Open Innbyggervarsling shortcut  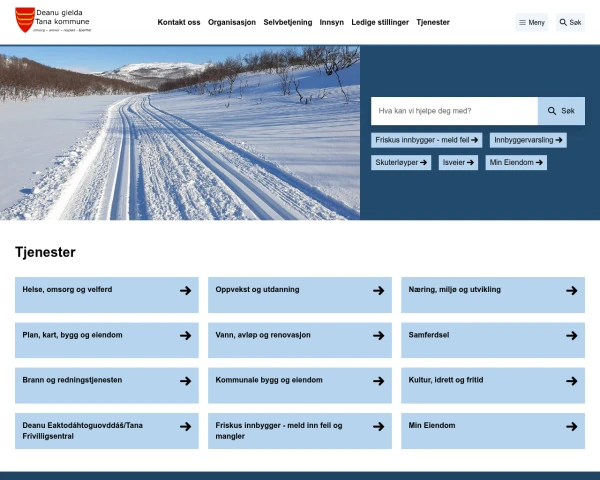pos(528,140)
